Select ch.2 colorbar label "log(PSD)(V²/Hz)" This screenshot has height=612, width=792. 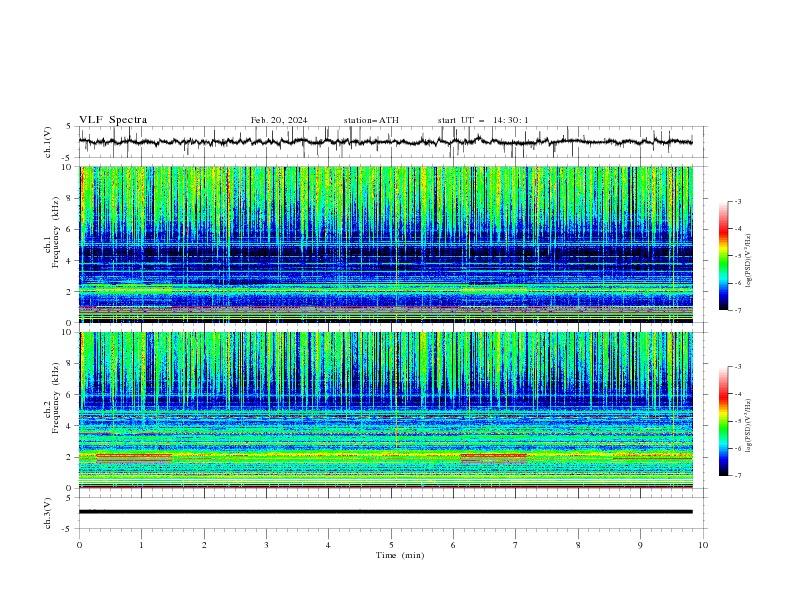click(x=749, y=426)
